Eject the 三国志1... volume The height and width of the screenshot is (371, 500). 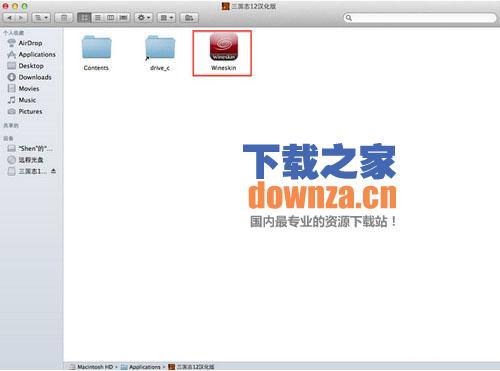(x=53, y=171)
